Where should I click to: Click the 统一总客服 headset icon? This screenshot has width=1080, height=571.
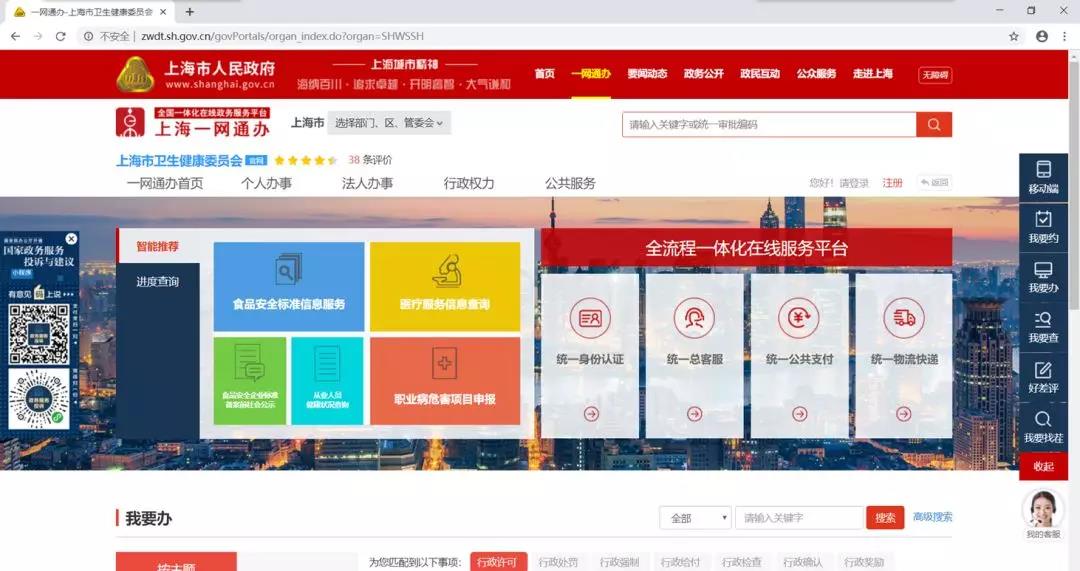click(694, 318)
